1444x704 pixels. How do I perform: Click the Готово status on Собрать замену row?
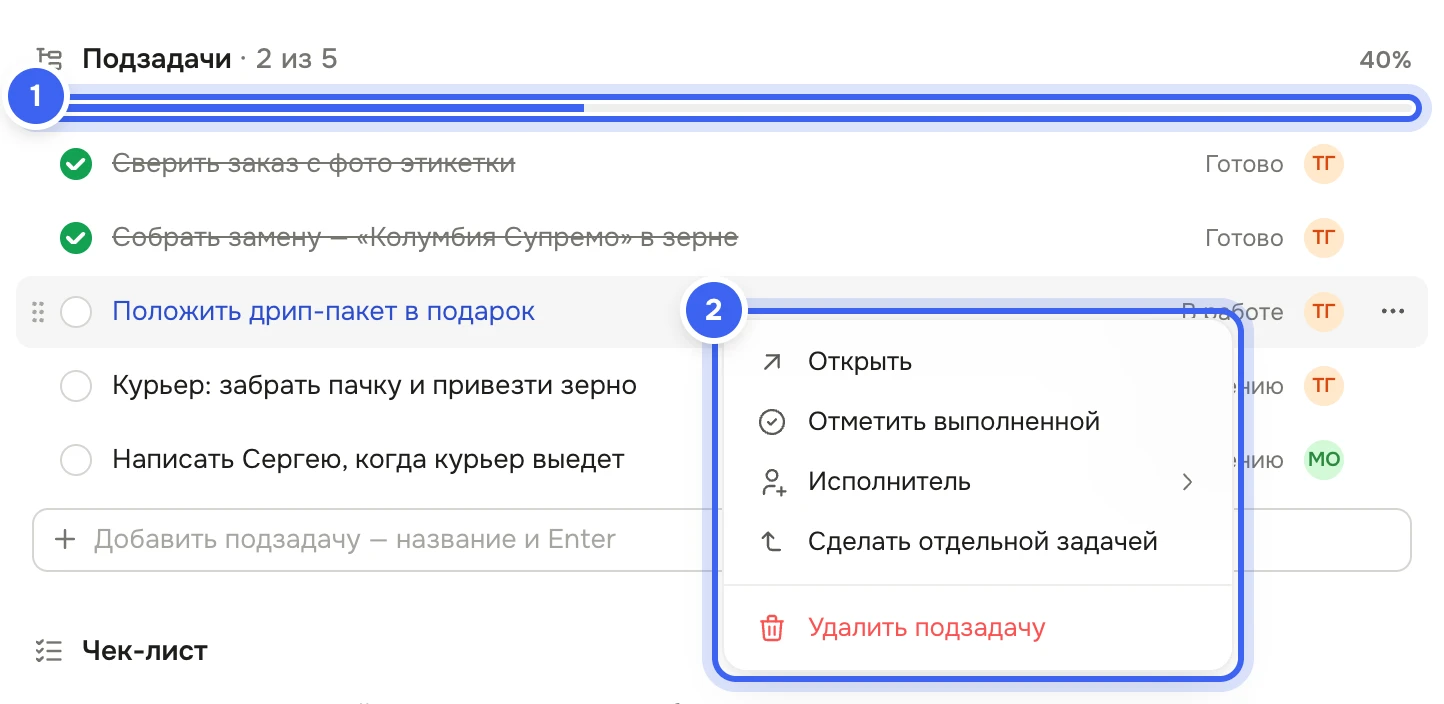tap(1244, 238)
